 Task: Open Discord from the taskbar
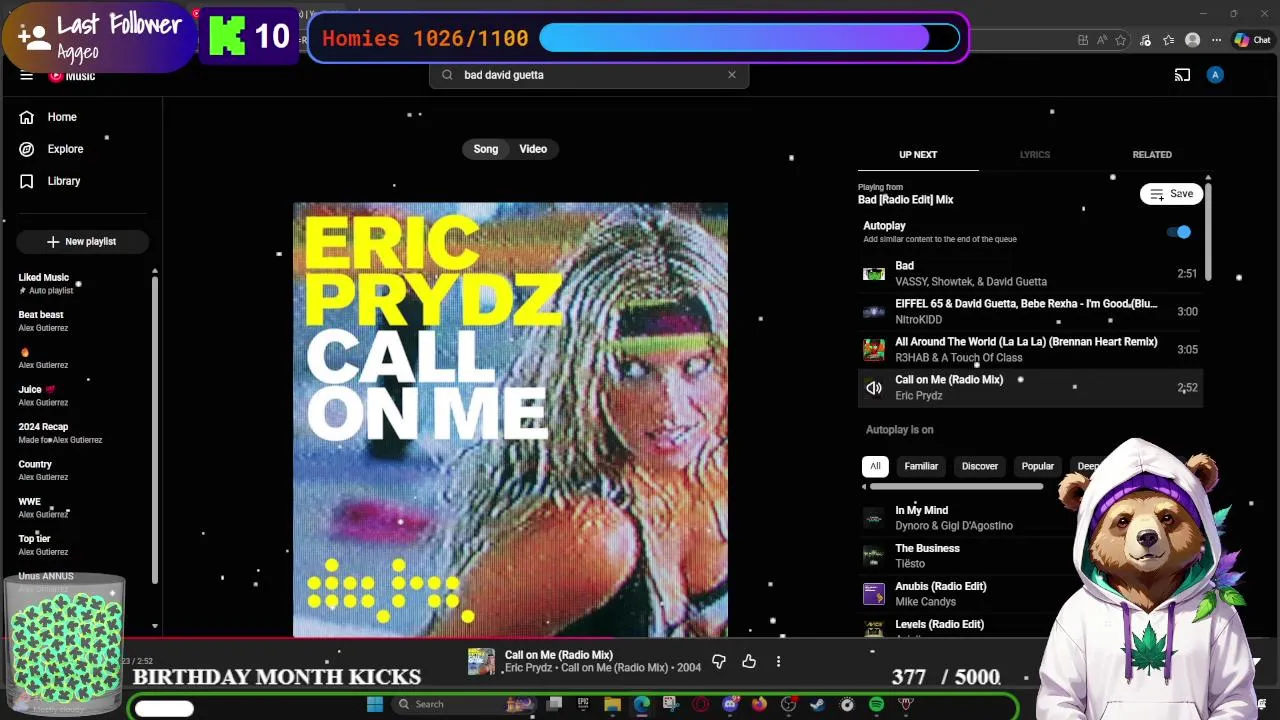tap(730, 705)
